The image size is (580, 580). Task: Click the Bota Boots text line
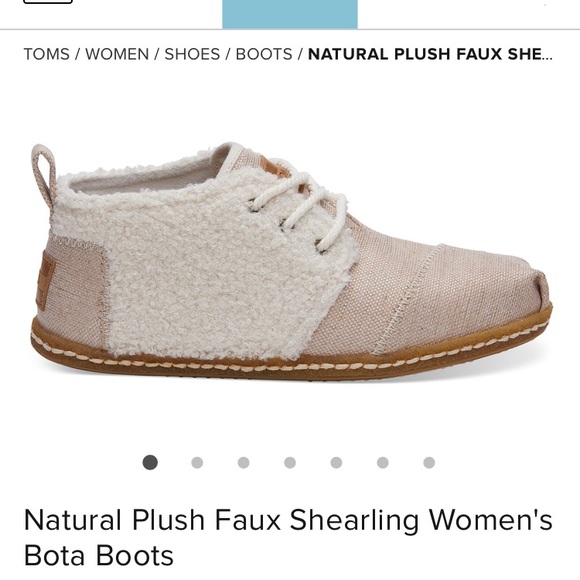click(99, 555)
